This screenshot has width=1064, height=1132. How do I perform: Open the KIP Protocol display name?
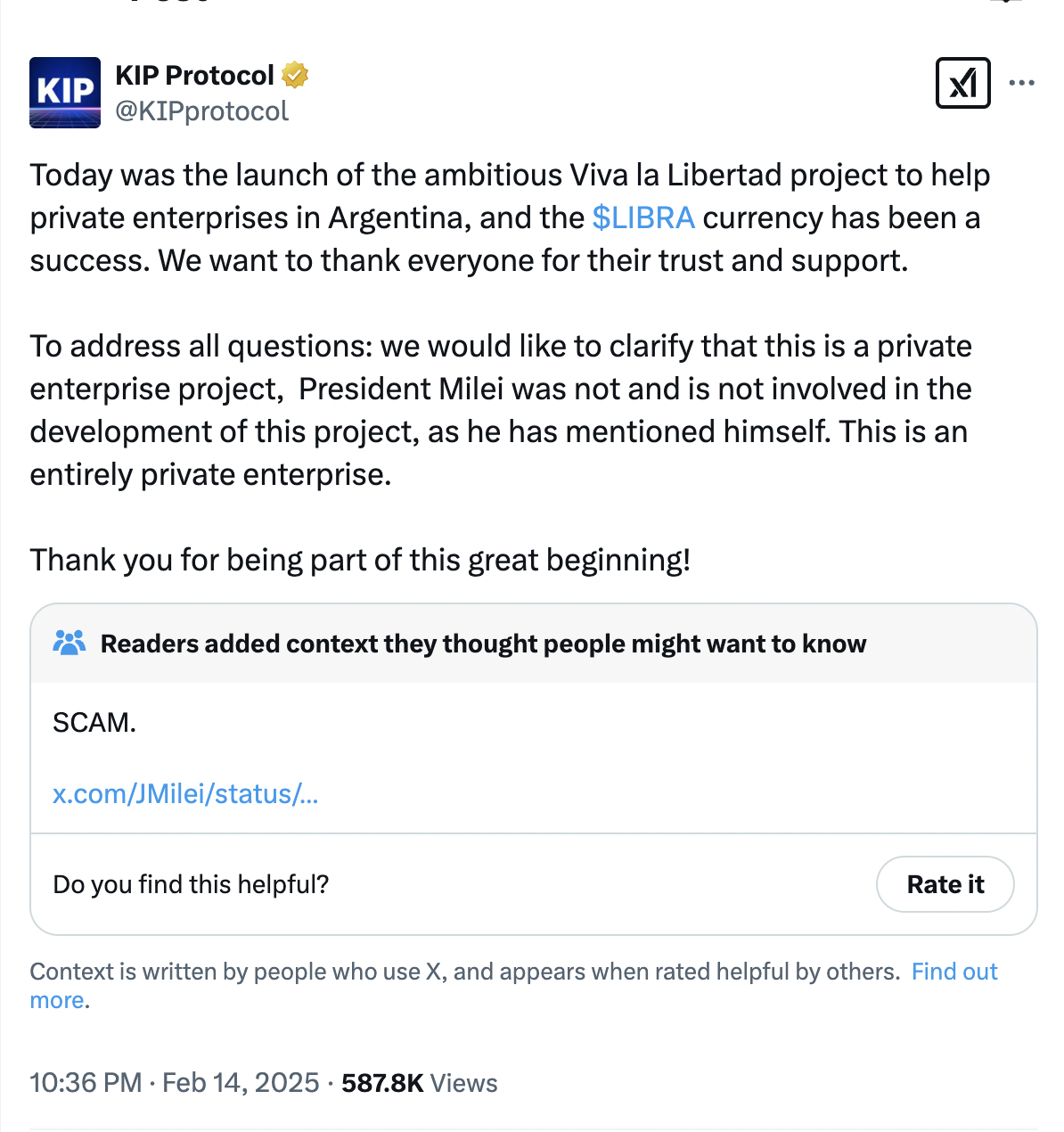194,75
